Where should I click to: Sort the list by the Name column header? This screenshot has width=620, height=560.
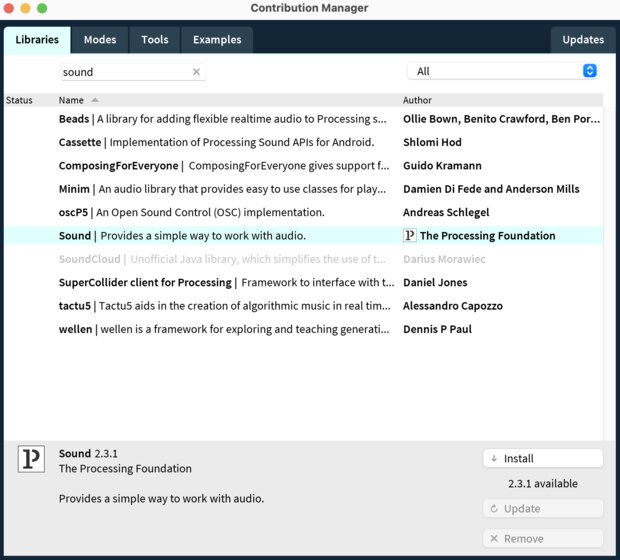(71, 100)
